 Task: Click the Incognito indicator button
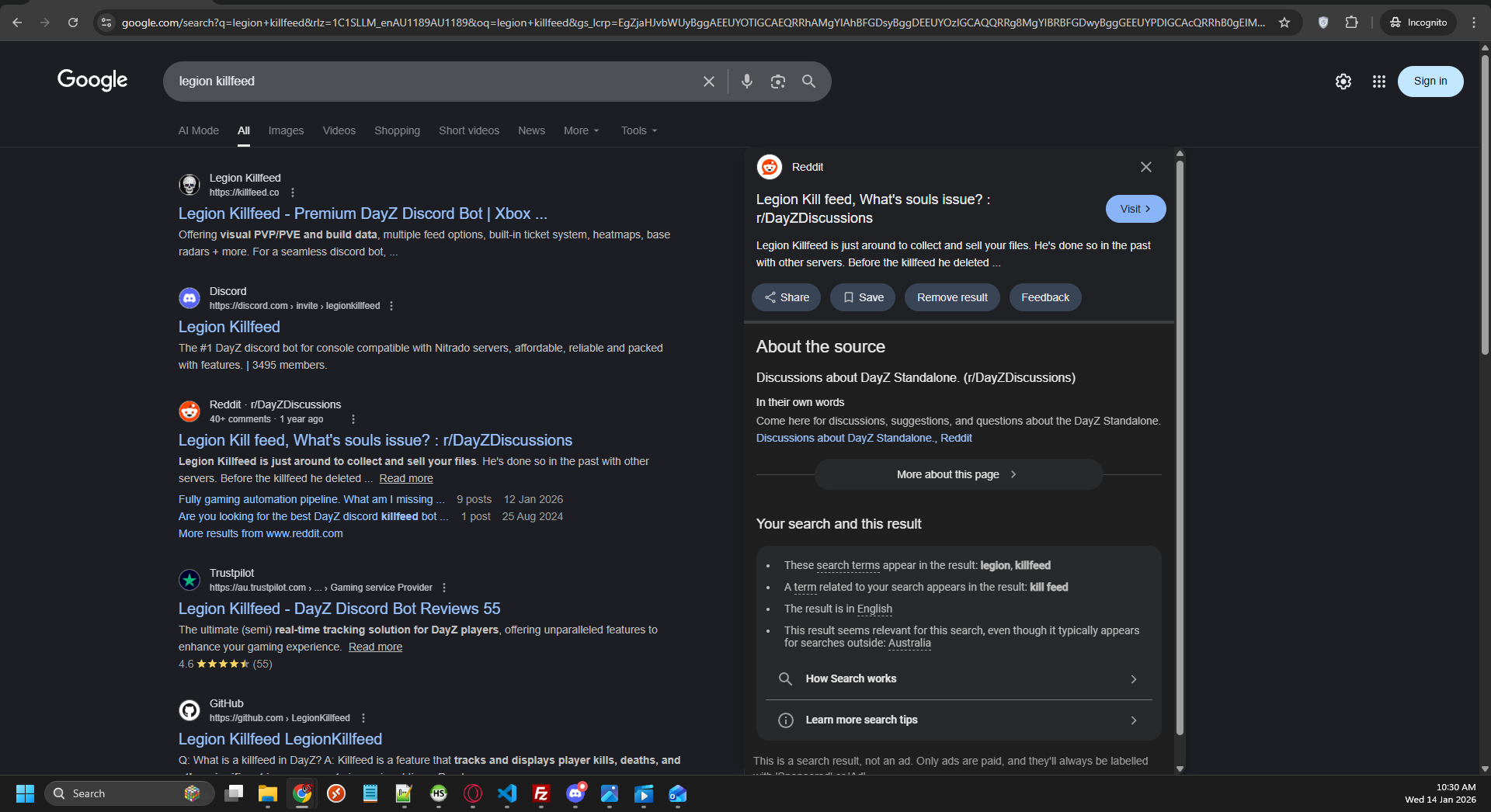tap(1419, 23)
